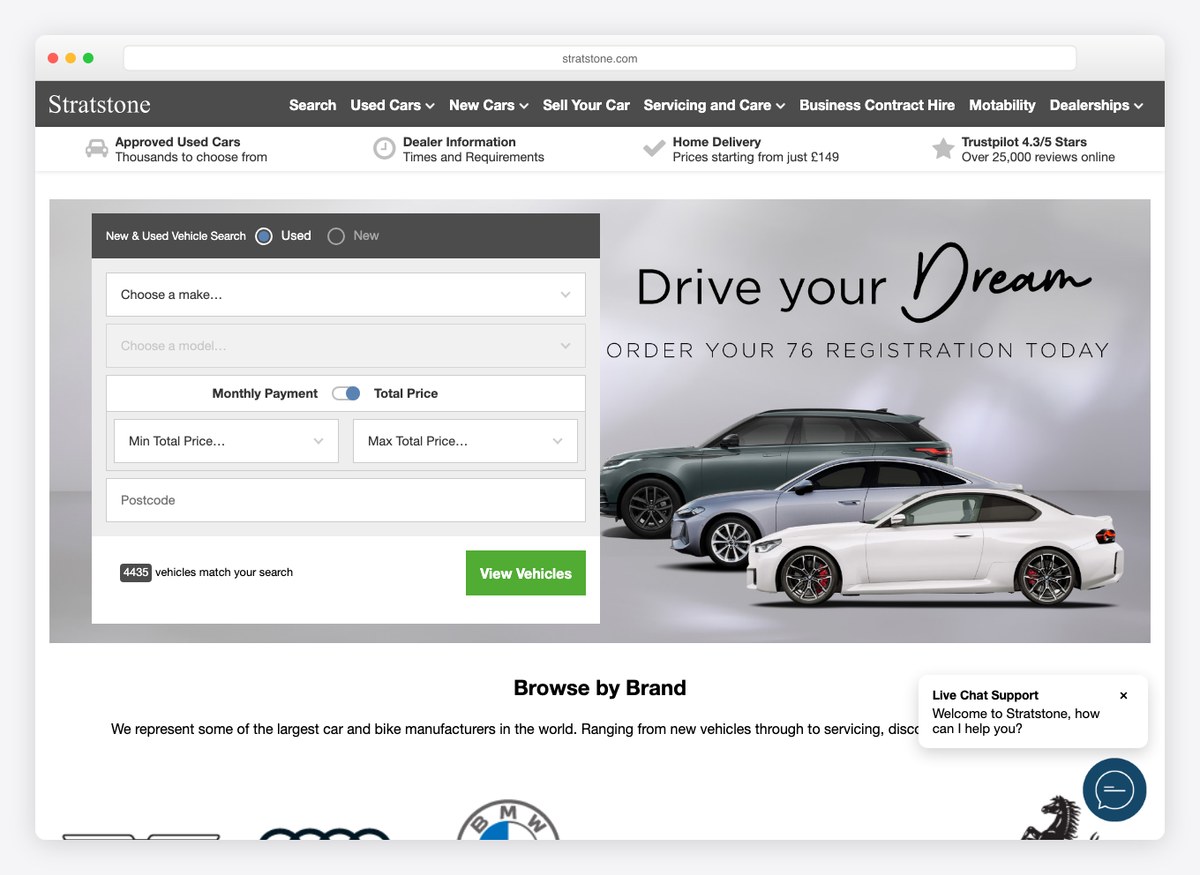Open the Min Total Price dropdown

[x=226, y=441]
